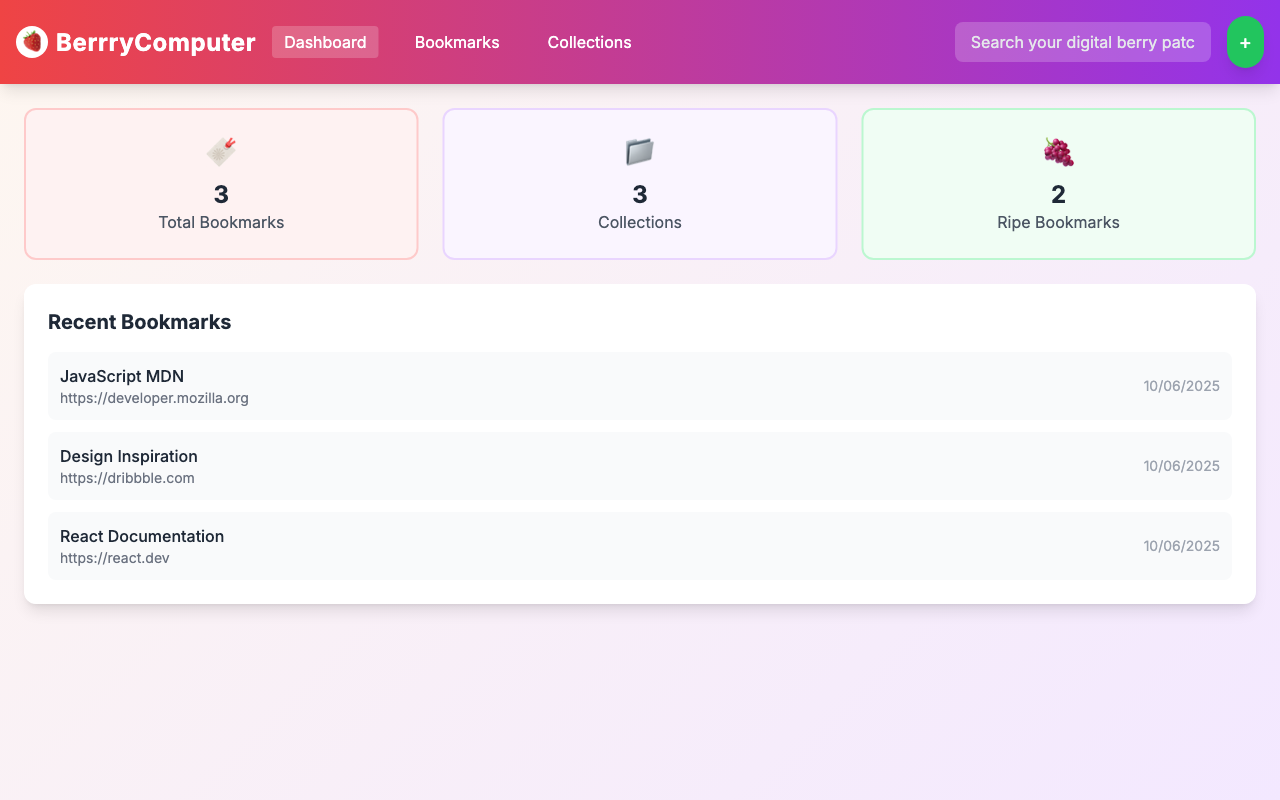The image size is (1280, 800).
Task: Click the date on the JavaScript MDN entry
Action: pyautogui.click(x=1182, y=385)
